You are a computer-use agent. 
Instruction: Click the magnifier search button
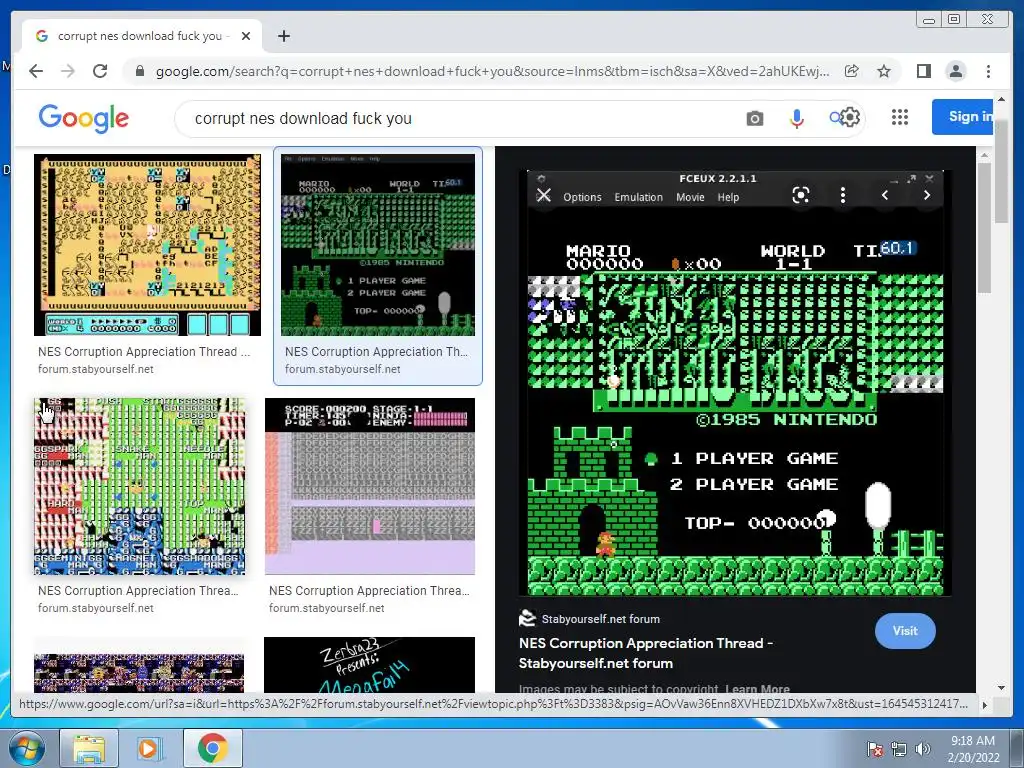(x=835, y=118)
